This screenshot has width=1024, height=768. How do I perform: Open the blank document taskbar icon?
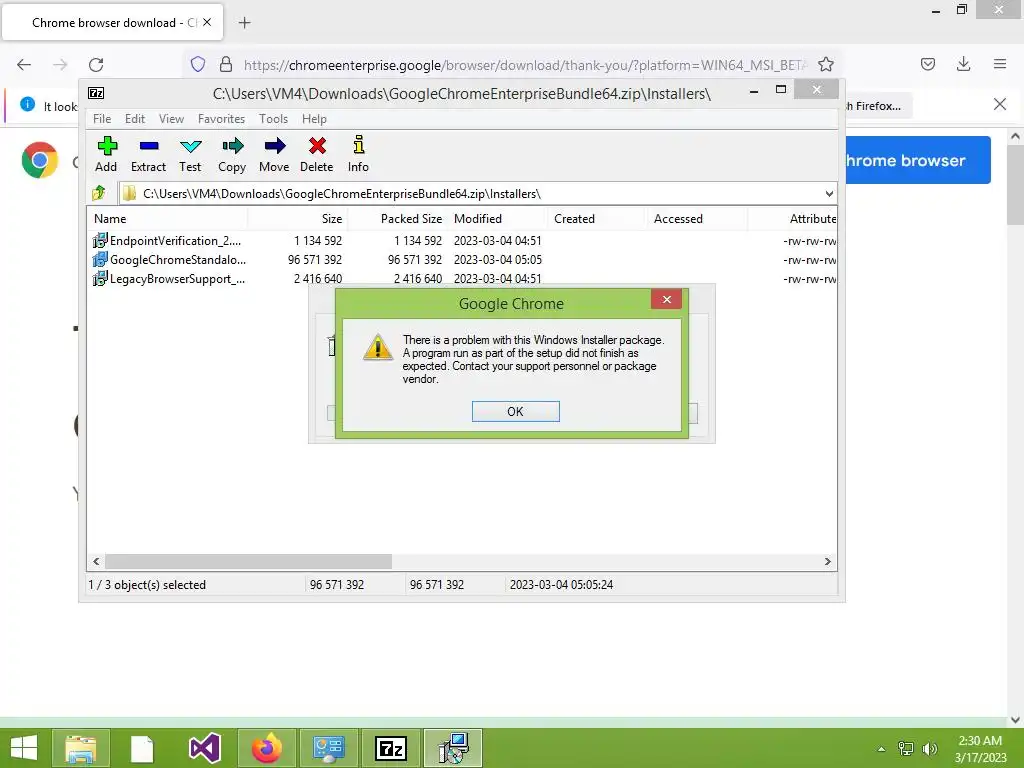[142, 748]
